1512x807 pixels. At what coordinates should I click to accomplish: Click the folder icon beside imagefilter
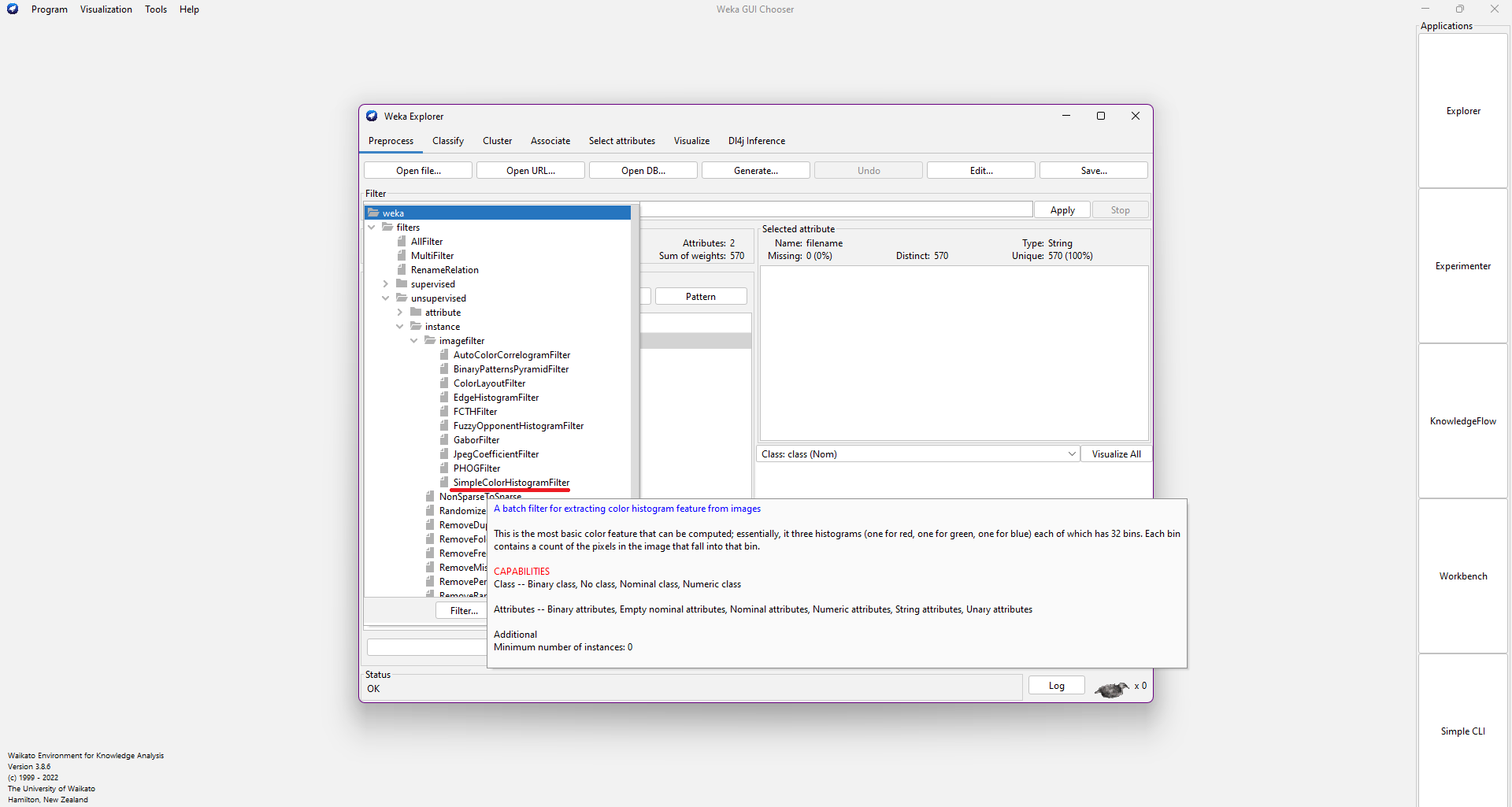point(430,341)
